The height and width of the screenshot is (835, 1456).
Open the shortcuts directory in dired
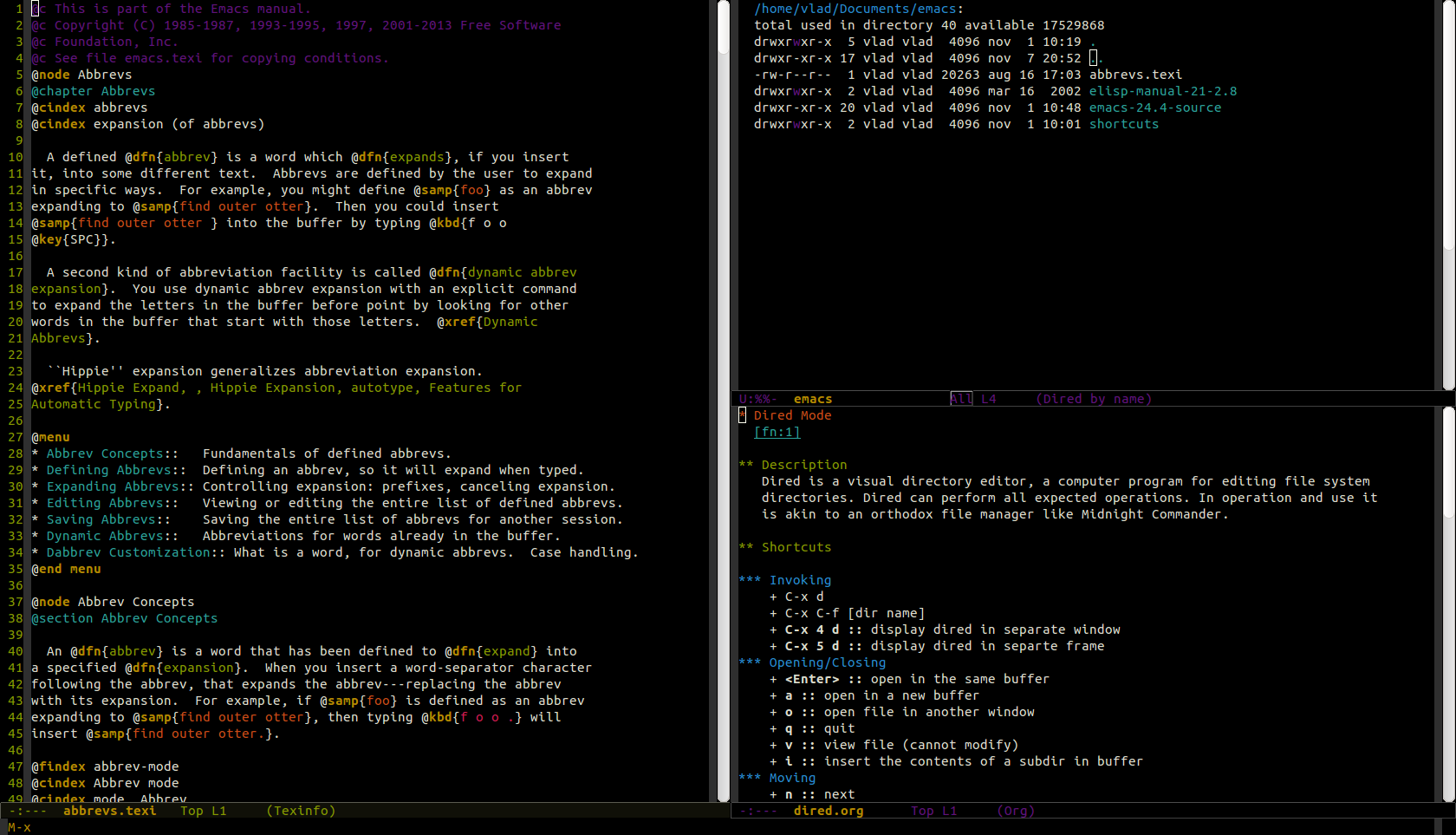tap(1124, 124)
